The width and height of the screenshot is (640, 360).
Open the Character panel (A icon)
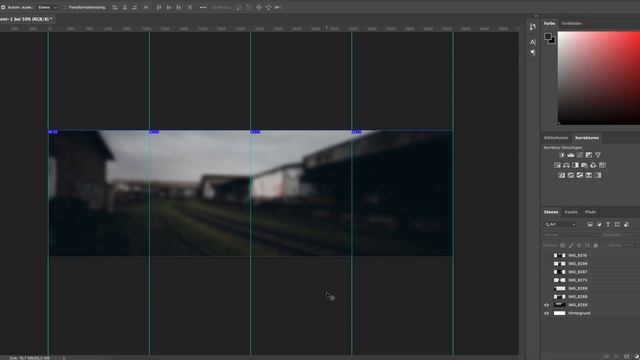pos(533,42)
